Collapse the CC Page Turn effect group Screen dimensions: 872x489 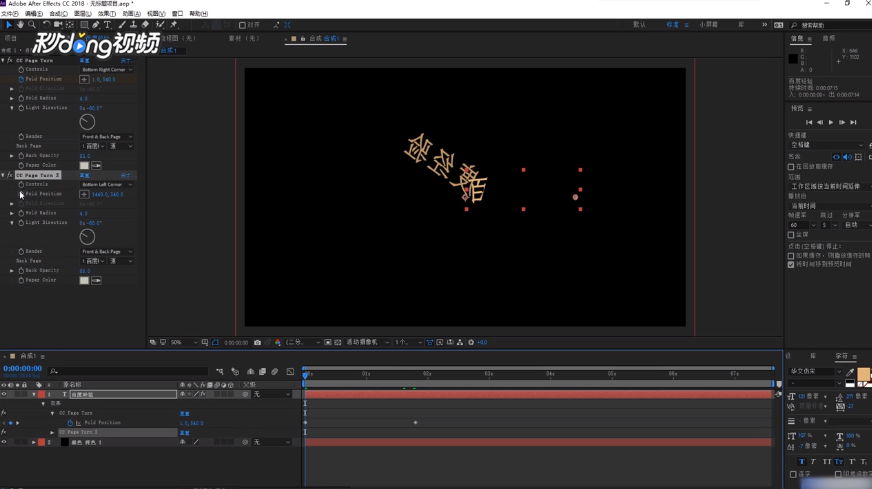[3, 60]
